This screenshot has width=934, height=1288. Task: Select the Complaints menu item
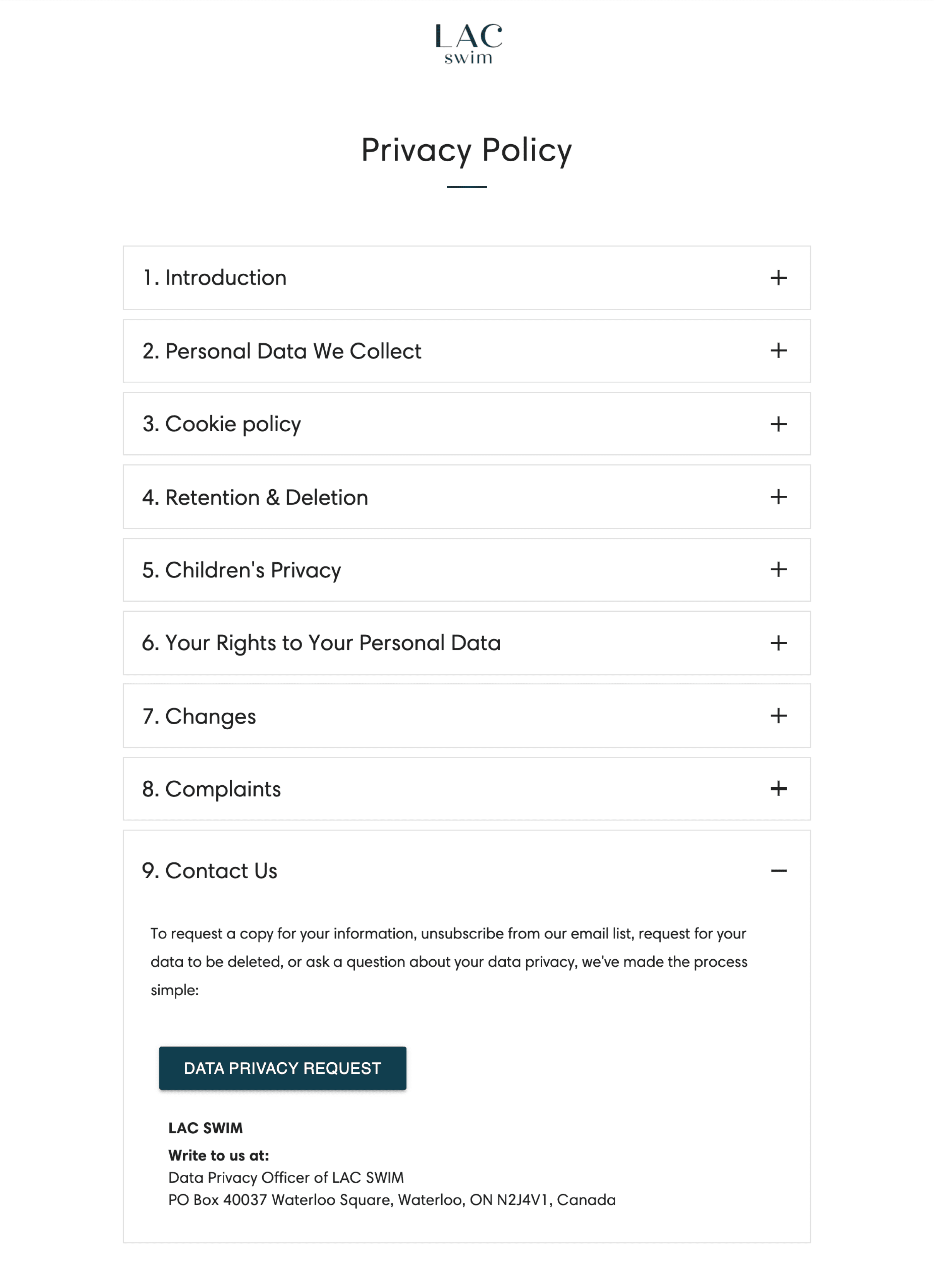click(467, 789)
